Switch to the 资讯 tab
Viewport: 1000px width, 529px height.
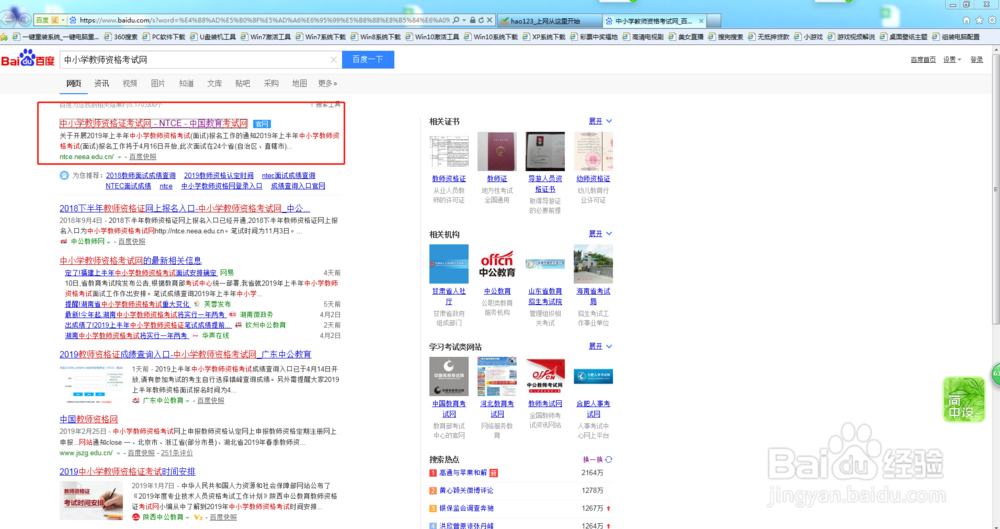tap(101, 84)
